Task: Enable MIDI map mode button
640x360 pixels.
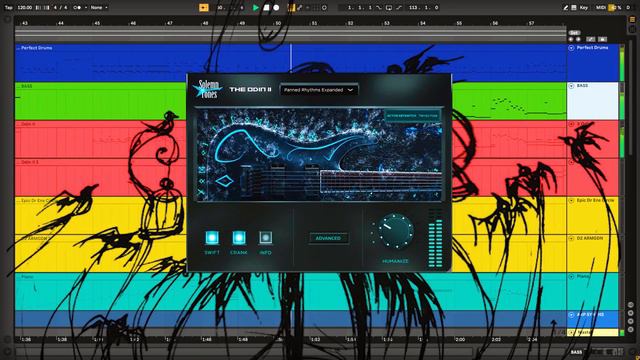Action: click(600, 7)
